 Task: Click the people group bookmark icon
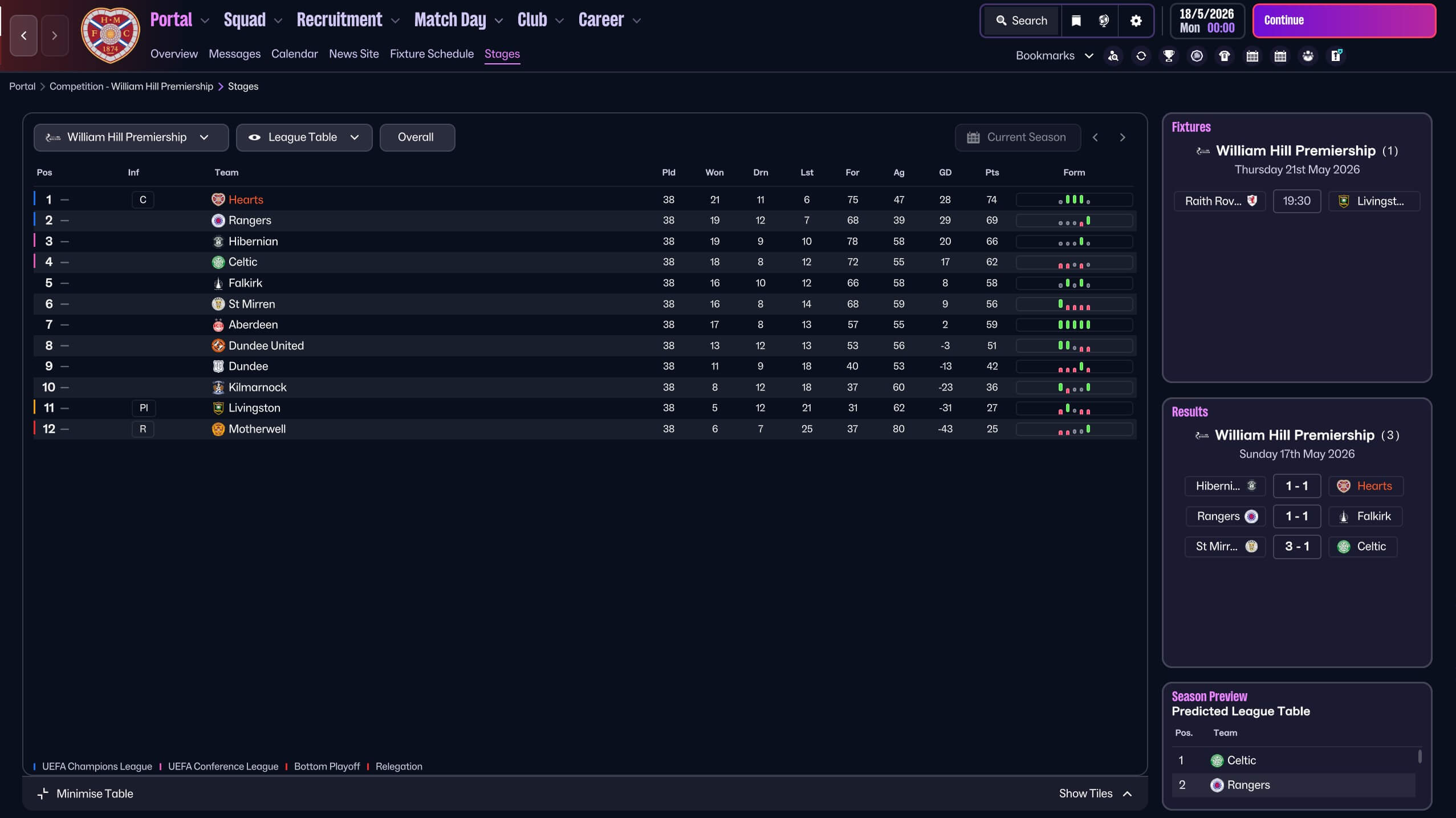tap(1308, 56)
